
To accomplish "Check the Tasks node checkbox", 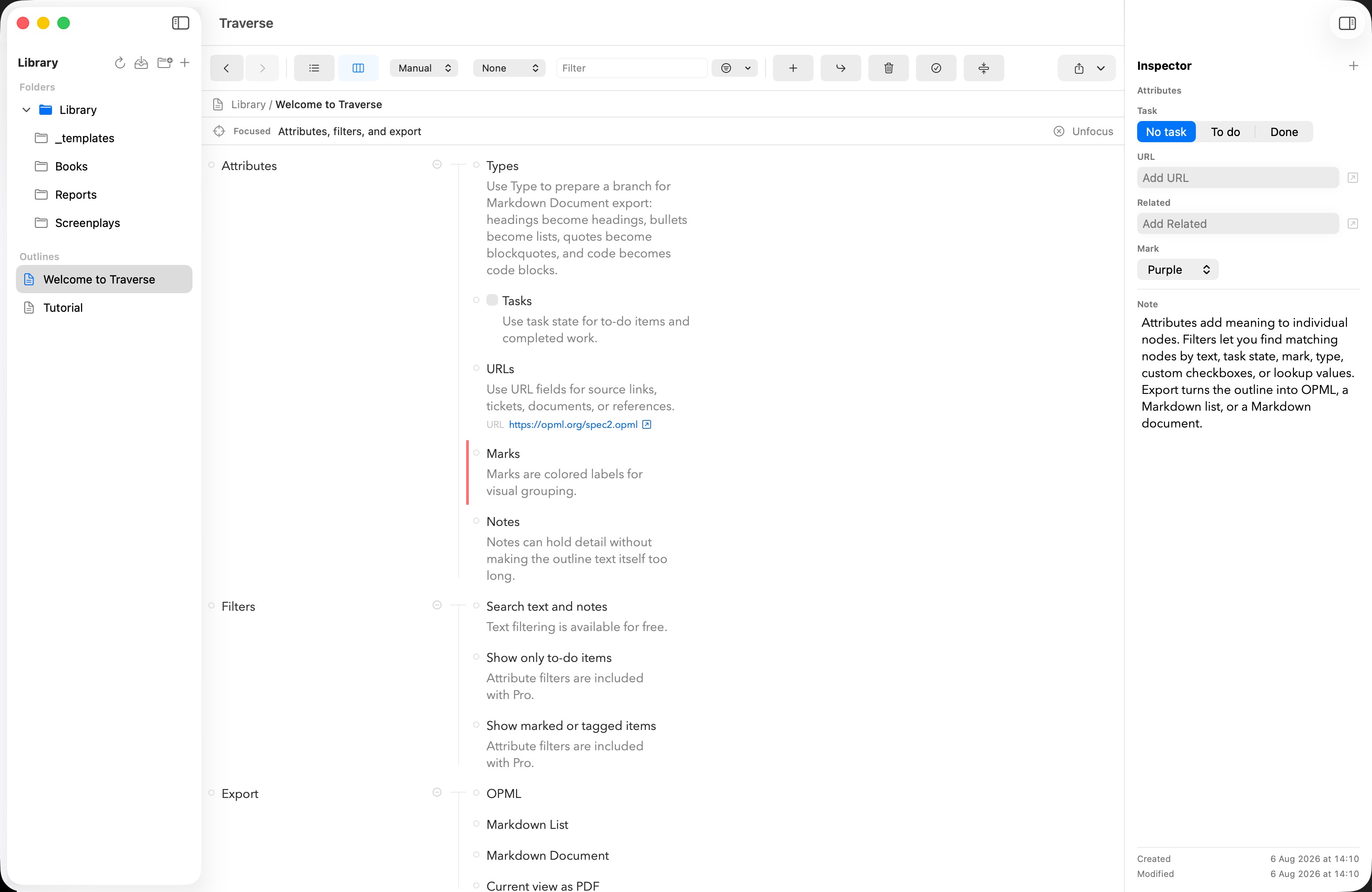I will click(492, 300).
